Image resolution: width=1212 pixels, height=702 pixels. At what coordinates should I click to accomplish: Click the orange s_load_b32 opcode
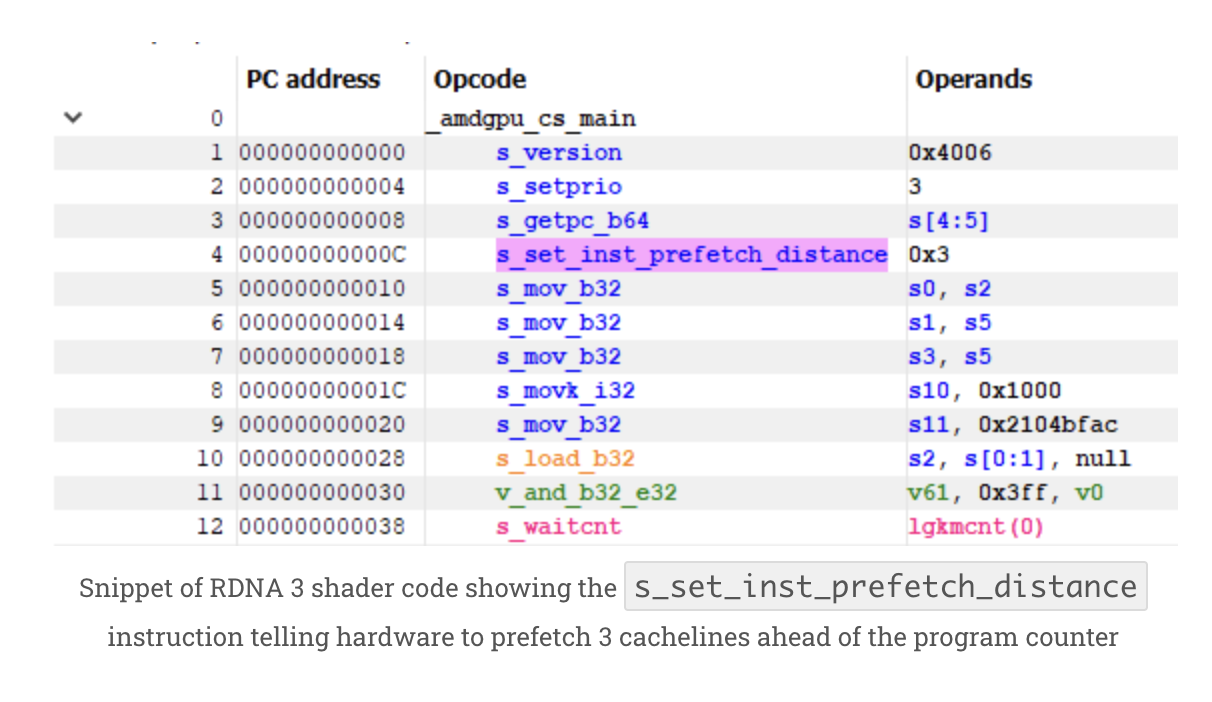(x=565, y=459)
